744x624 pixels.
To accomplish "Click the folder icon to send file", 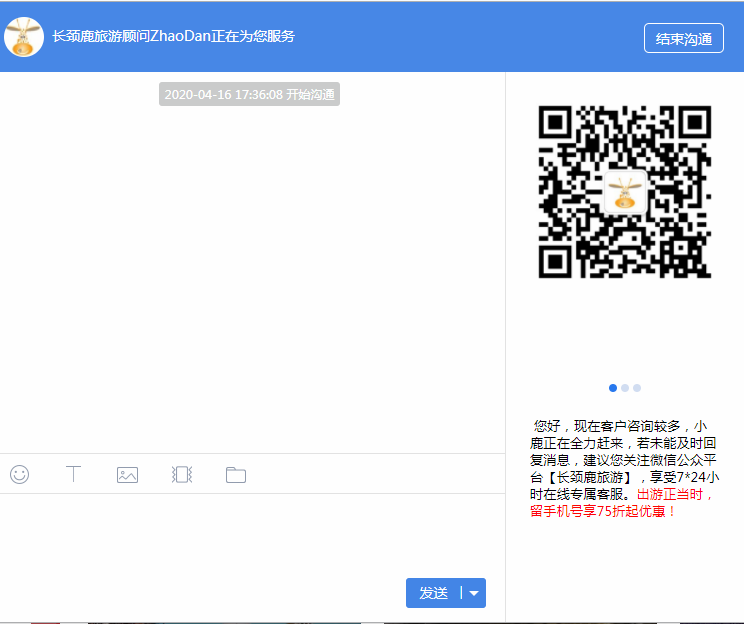I will tap(235, 474).
